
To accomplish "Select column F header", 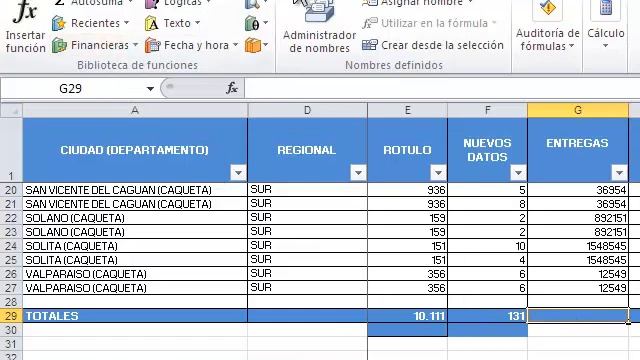I will (x=487, y=110).
